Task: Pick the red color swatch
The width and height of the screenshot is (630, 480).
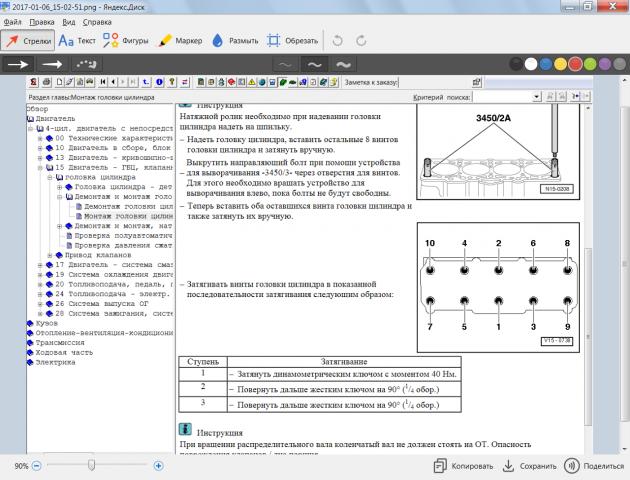Action: (x=575, y=64)
